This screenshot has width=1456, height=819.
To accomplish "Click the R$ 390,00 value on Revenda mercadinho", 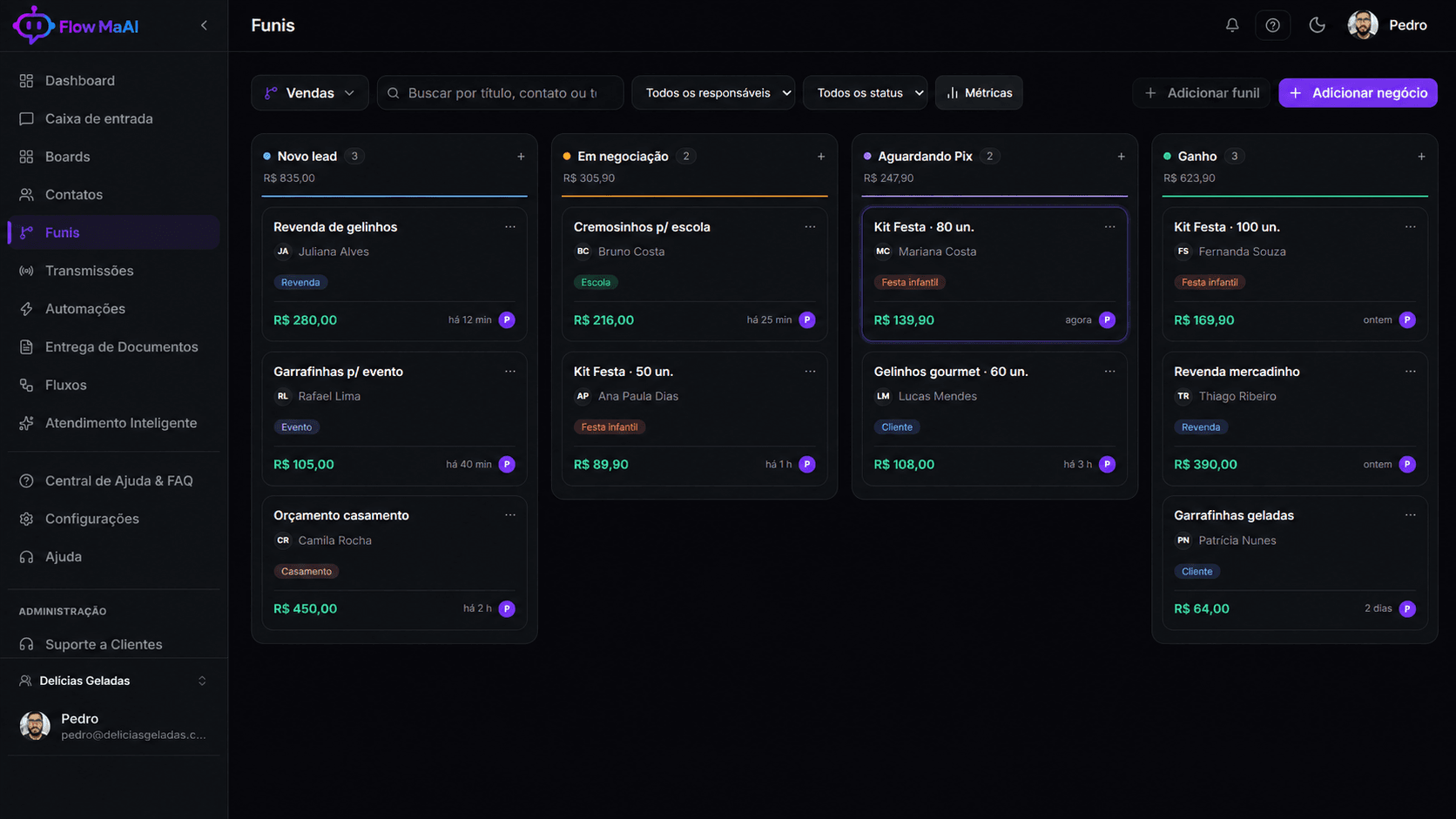I will [1205, 465].
